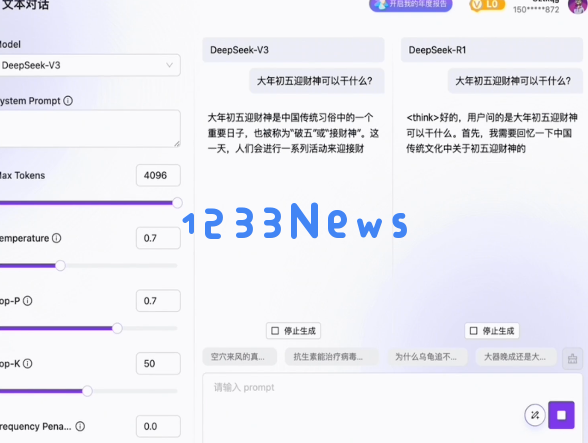Image resolution: width=588 pixels, height=443 pixels.
Task: Click the prompt optimize wand icon
Action: pyautogui.click(x=535, y=415)
